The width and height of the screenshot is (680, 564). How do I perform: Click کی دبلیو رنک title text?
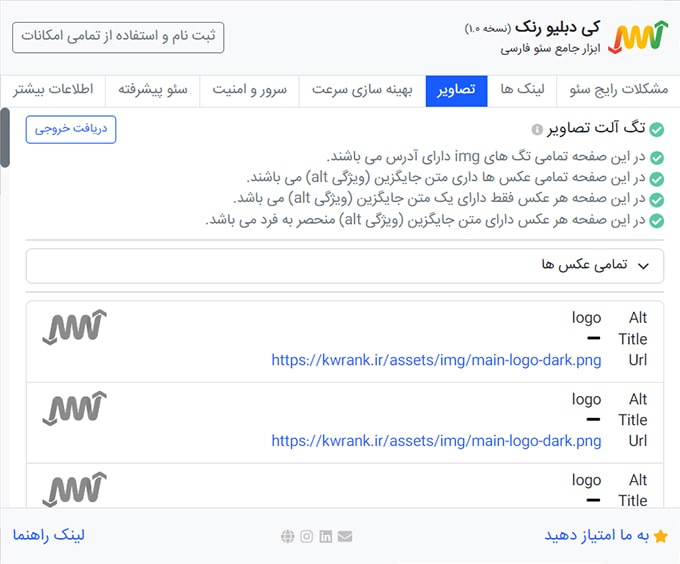(x=558, y=27)
